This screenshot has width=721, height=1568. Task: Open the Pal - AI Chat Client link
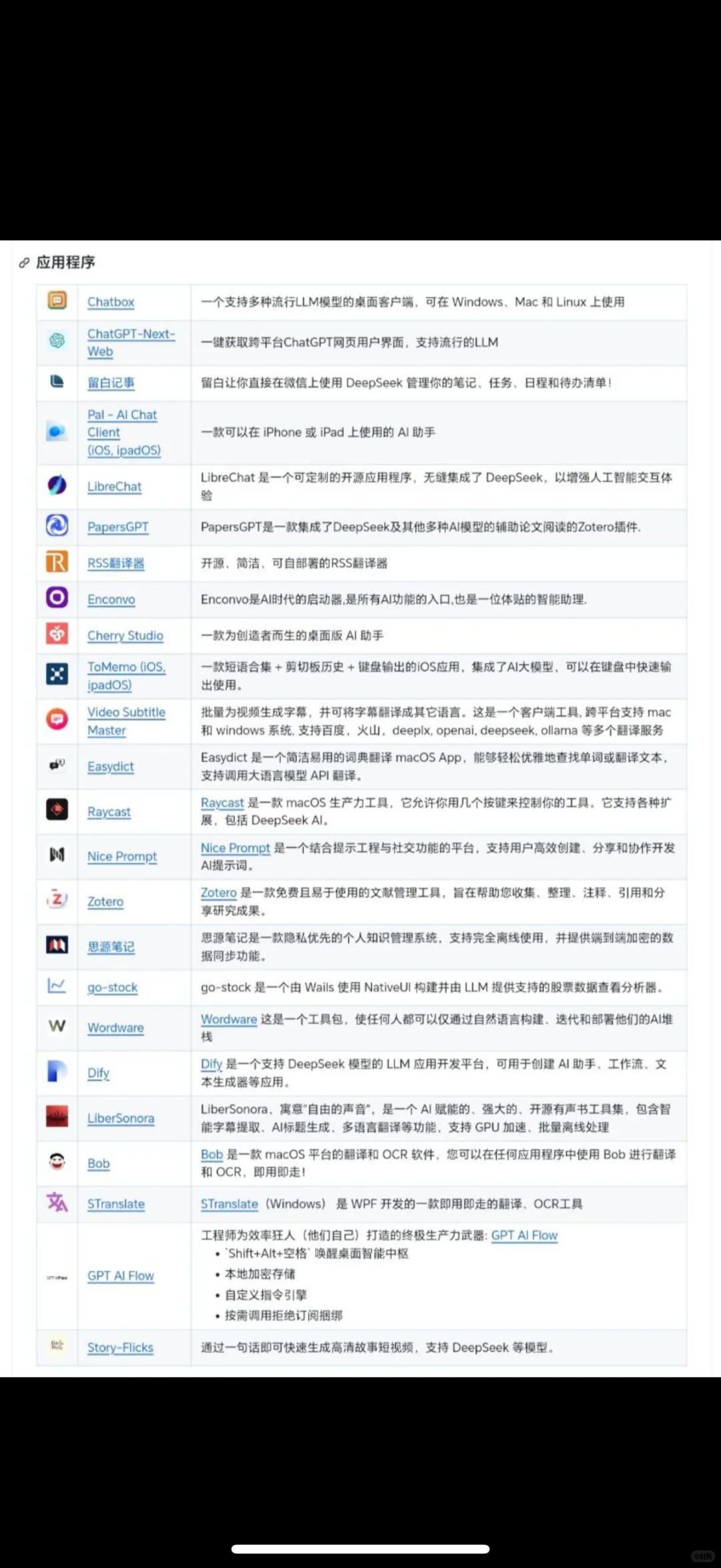pos(124,432)
